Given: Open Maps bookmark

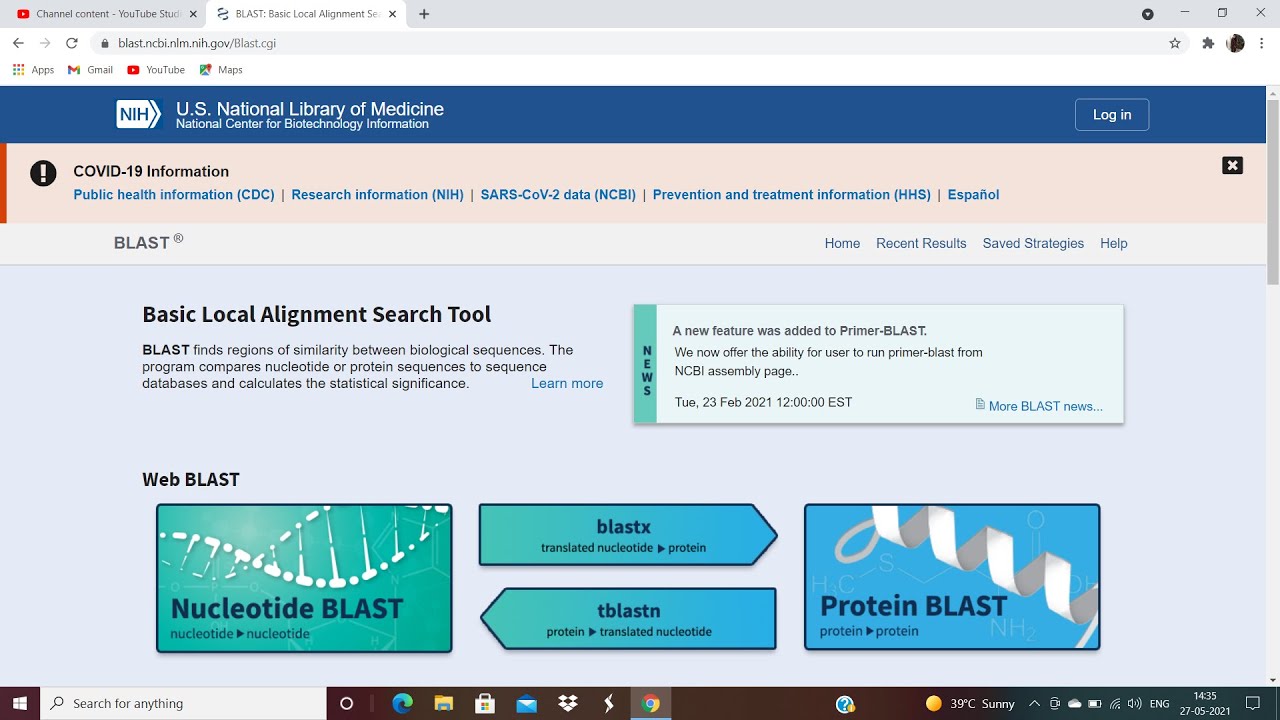Looking at the screenshot, I should point(221,70).
